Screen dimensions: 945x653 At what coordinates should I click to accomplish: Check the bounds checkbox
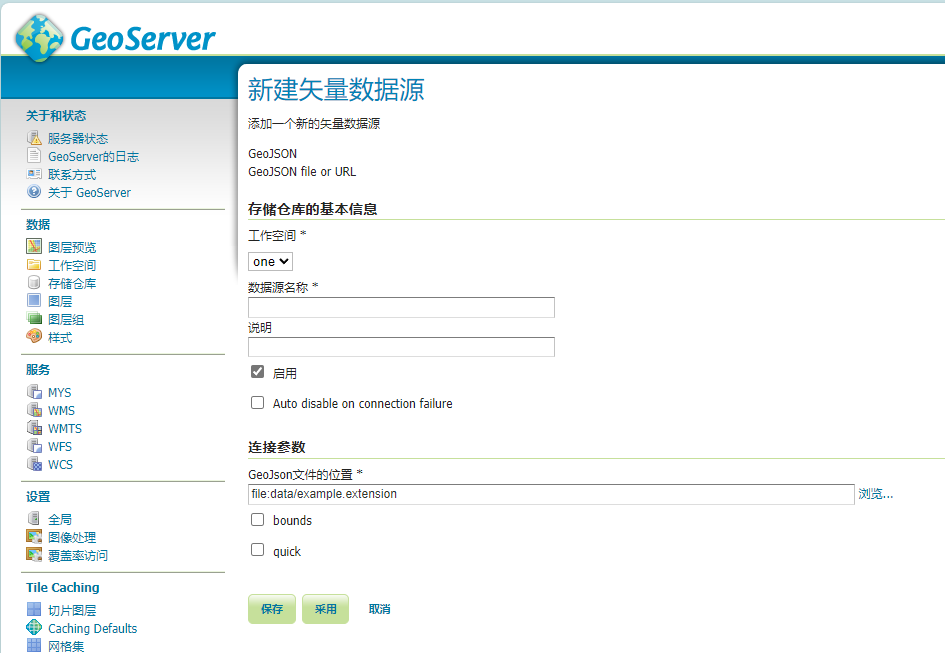click(257, 519)
